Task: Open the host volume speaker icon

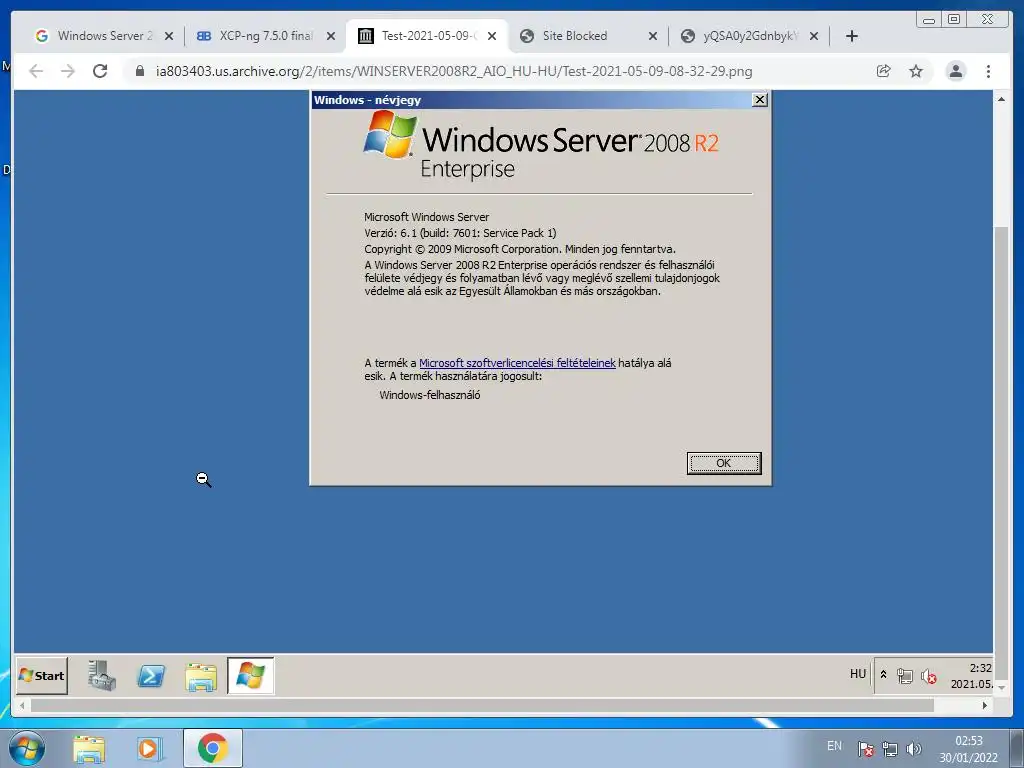Action: (914, 749)
